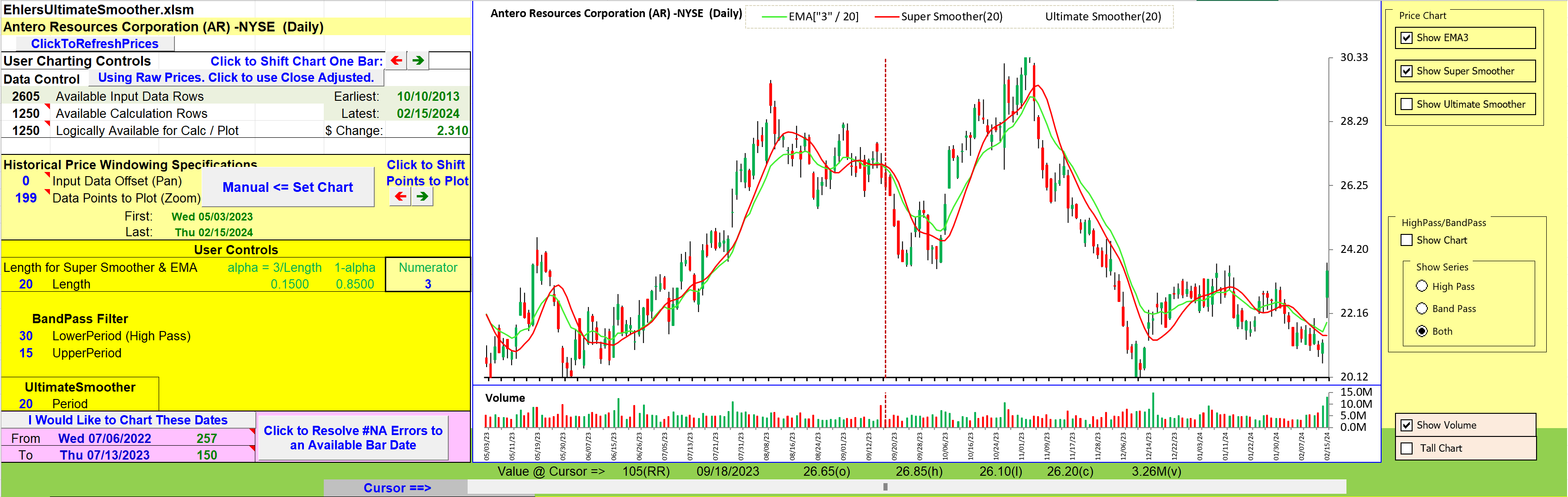Select UpperPeriod value 15
This screenshot has height=497, width=1568.
pyautogui.click(x=25, y=353)
